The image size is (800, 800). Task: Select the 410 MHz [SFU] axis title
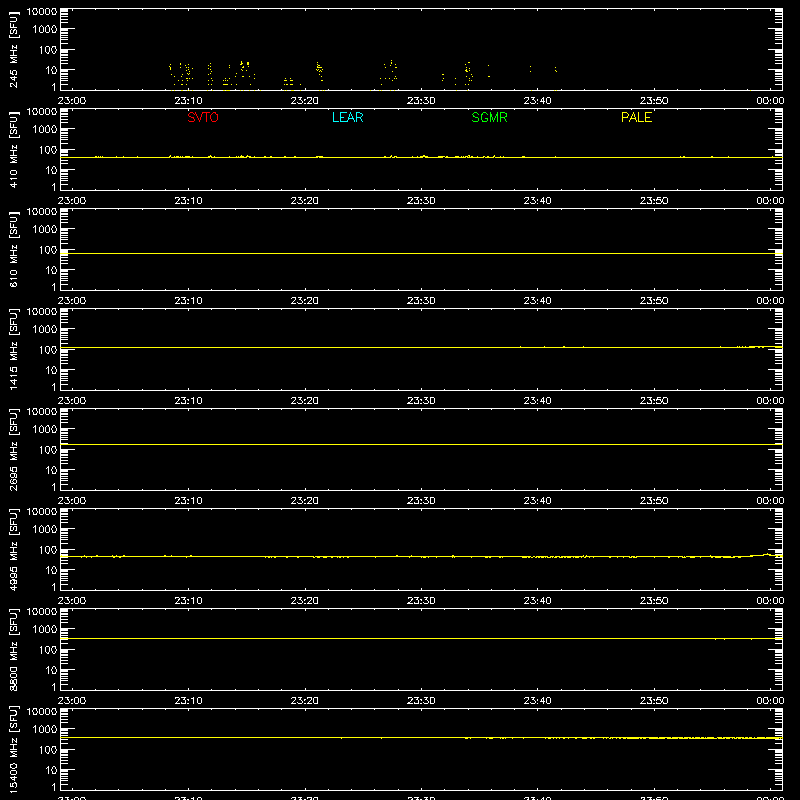[x=13, y=149]
